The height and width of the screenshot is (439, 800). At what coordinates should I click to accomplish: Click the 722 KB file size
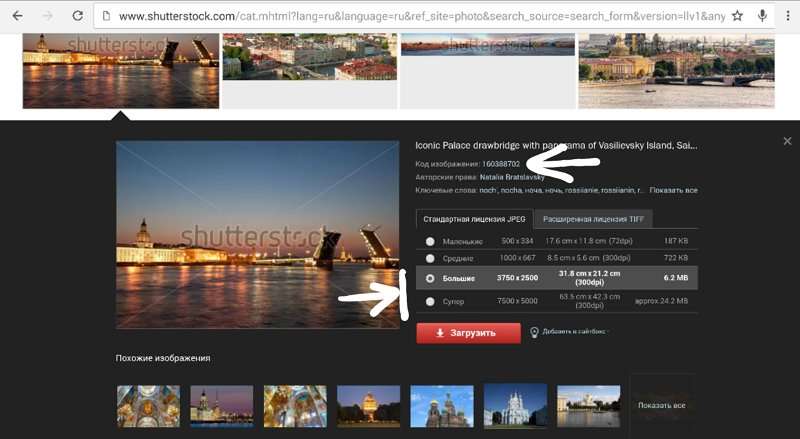coord(676,258)
